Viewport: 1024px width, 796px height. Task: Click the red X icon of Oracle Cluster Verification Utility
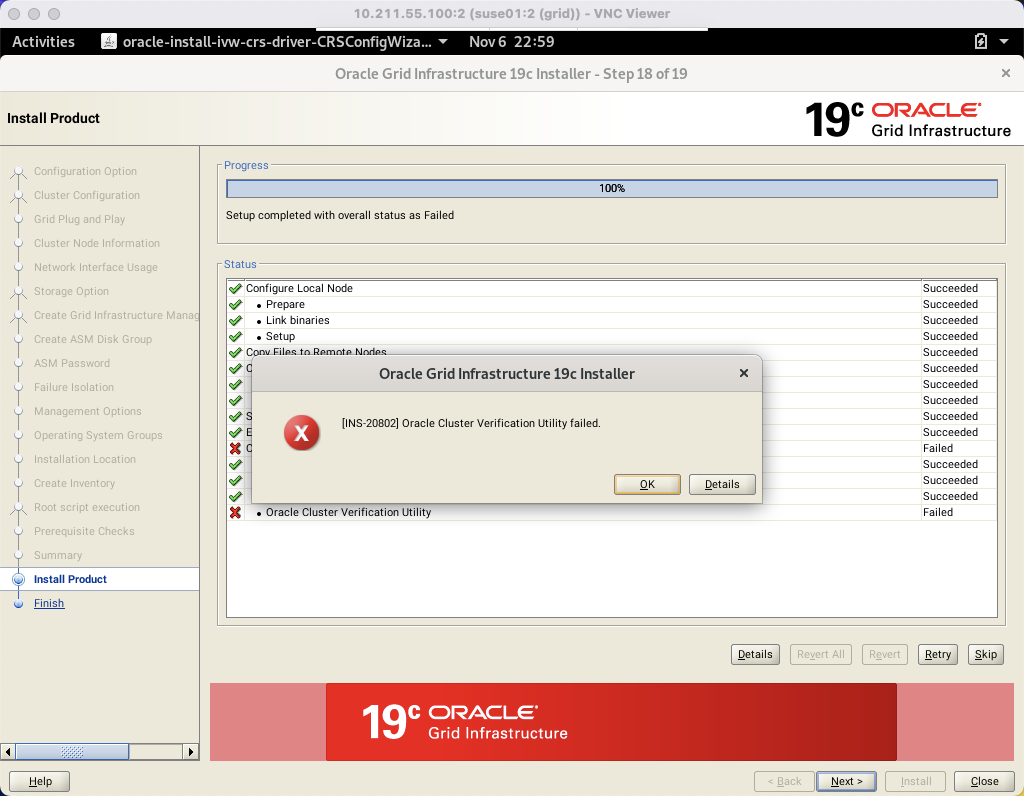tap(235, 513)
